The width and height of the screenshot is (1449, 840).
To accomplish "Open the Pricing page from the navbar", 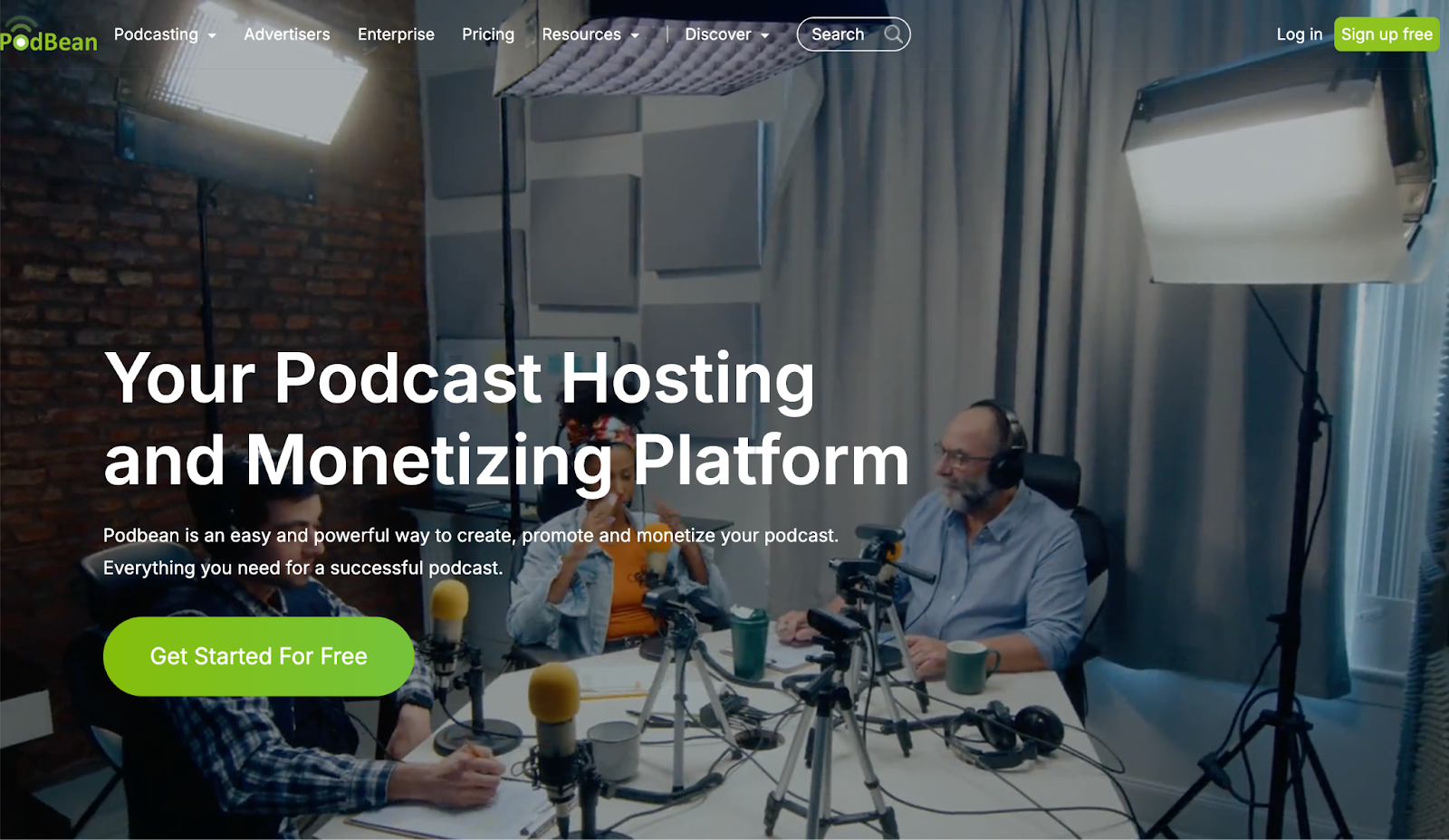I will click(488, 34).
